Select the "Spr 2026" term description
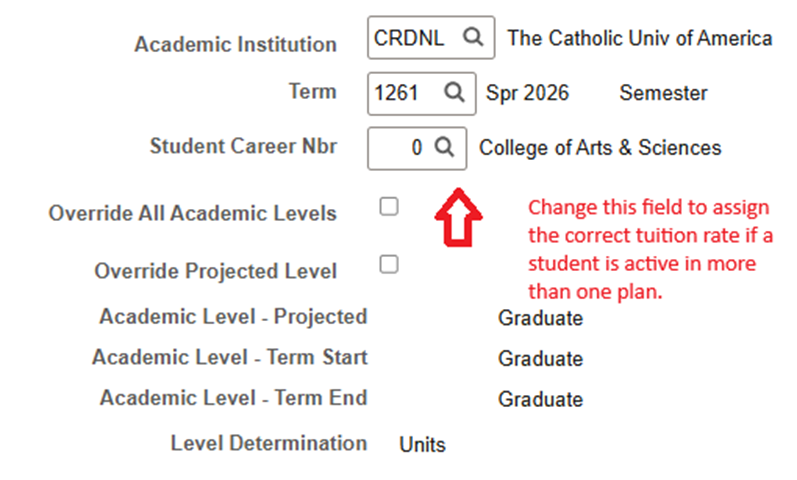Image resolution: width=797 pixels, height=480 pixels. click(x=527, y=93)
